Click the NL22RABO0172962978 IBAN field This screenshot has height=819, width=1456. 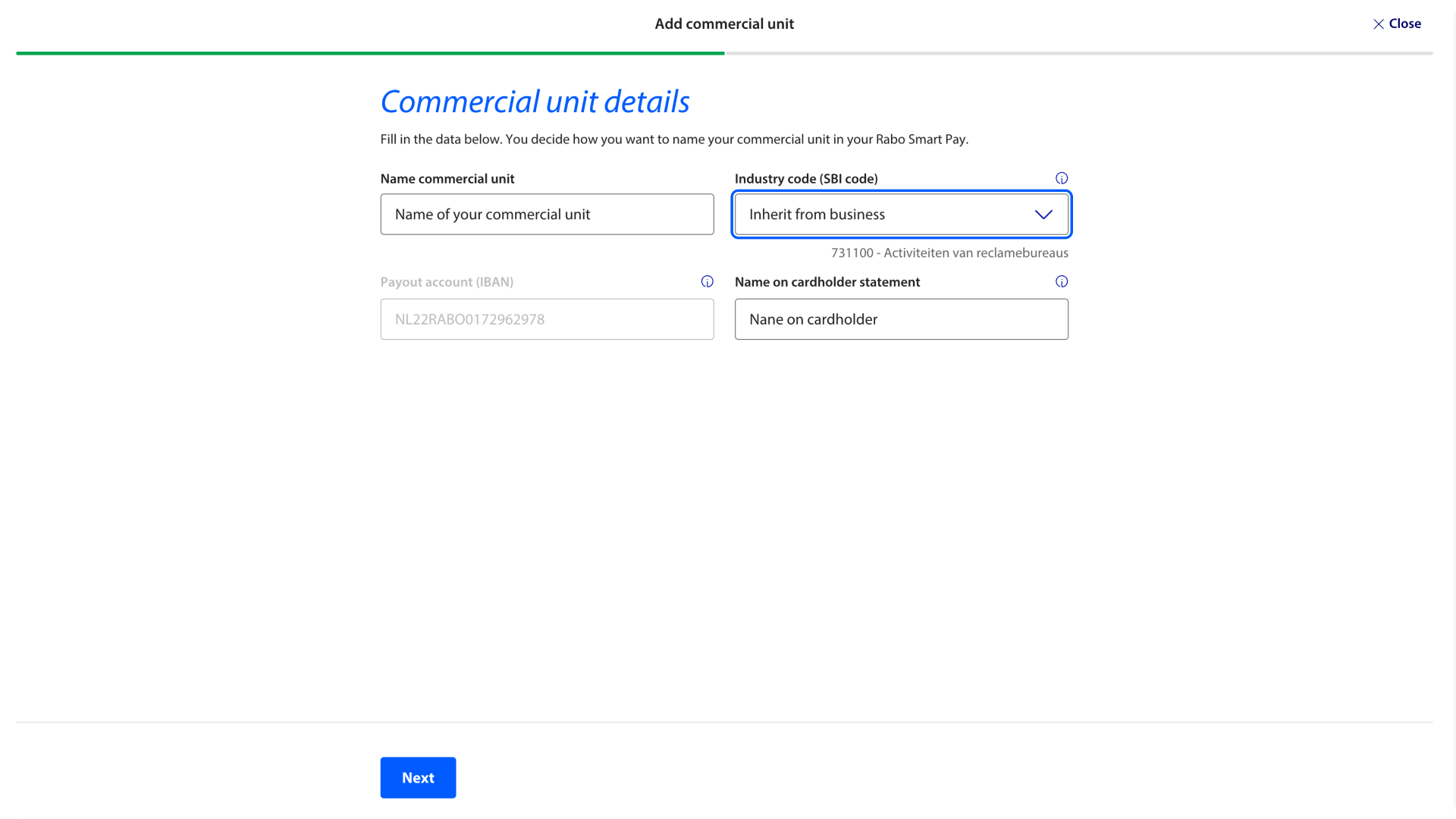pos(546,319)
